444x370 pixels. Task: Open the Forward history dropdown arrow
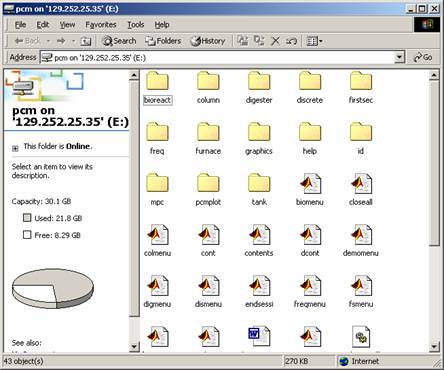pos(73,41)
